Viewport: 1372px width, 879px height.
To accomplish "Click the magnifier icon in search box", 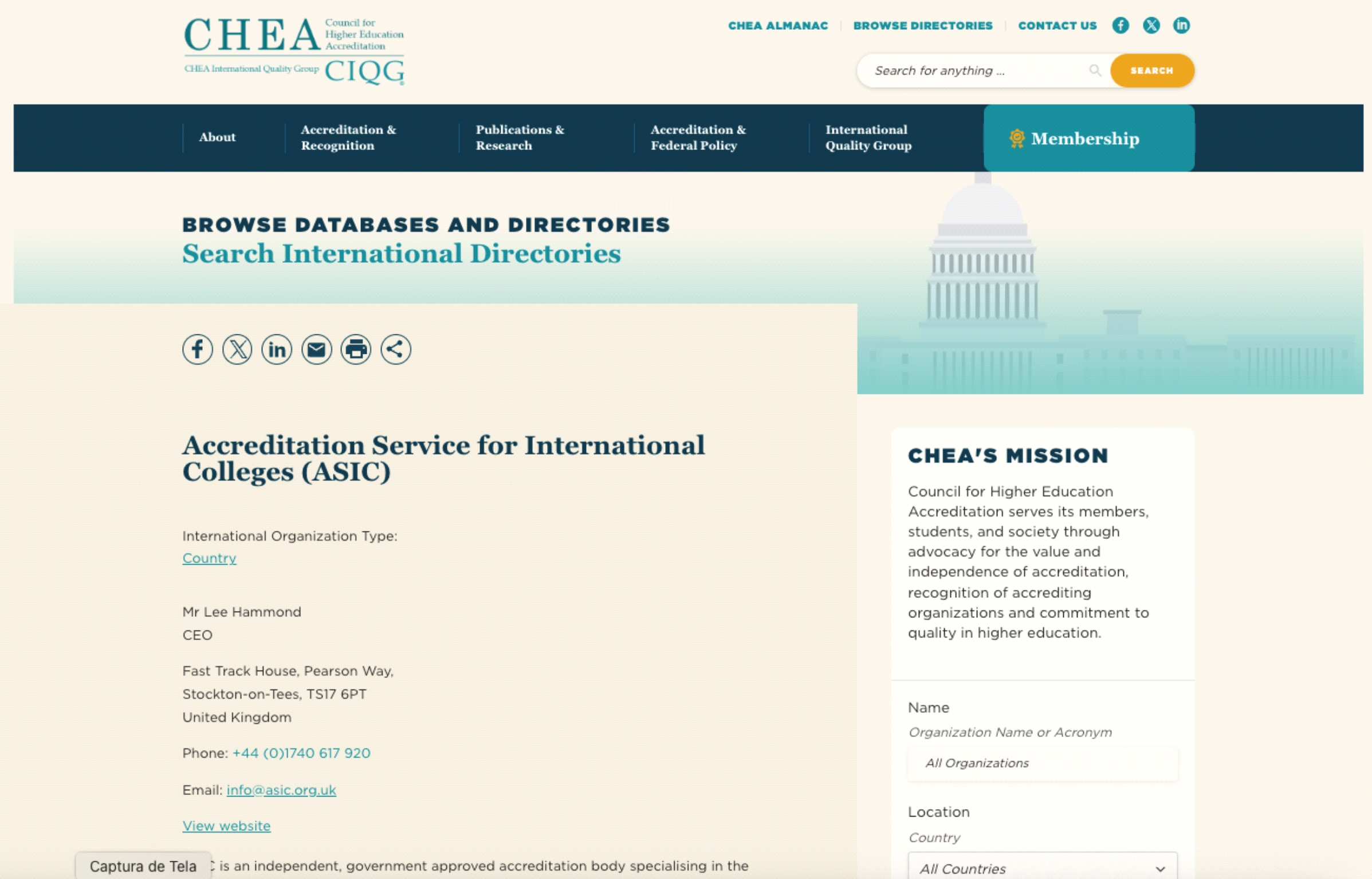I will pyautogui.click(x=1095, y=70).
